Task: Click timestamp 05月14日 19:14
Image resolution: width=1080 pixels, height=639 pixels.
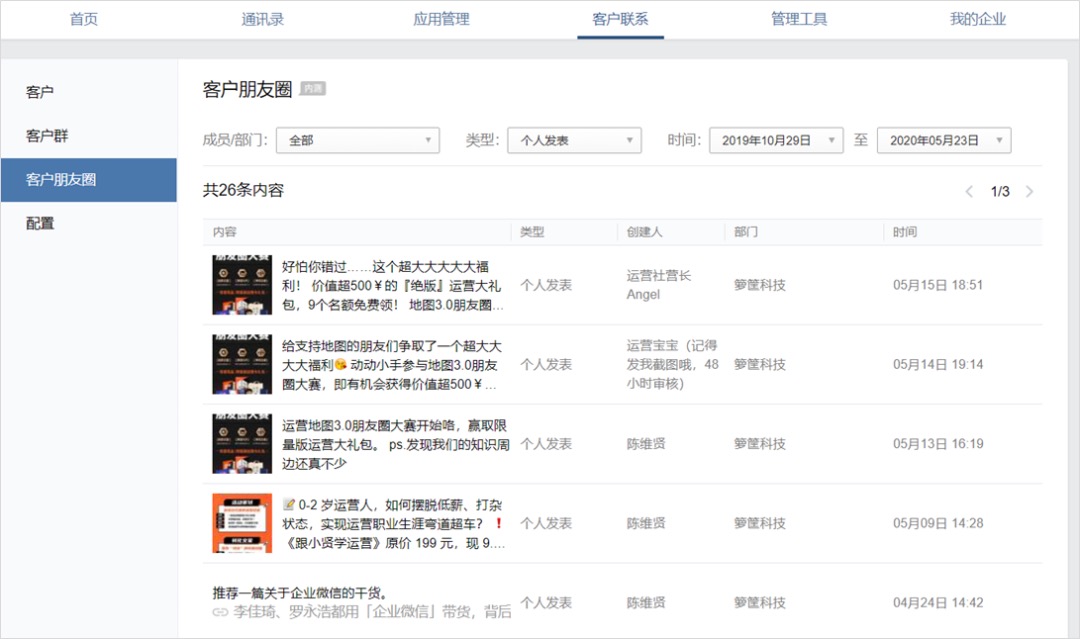Action: [x=938, y=364]
